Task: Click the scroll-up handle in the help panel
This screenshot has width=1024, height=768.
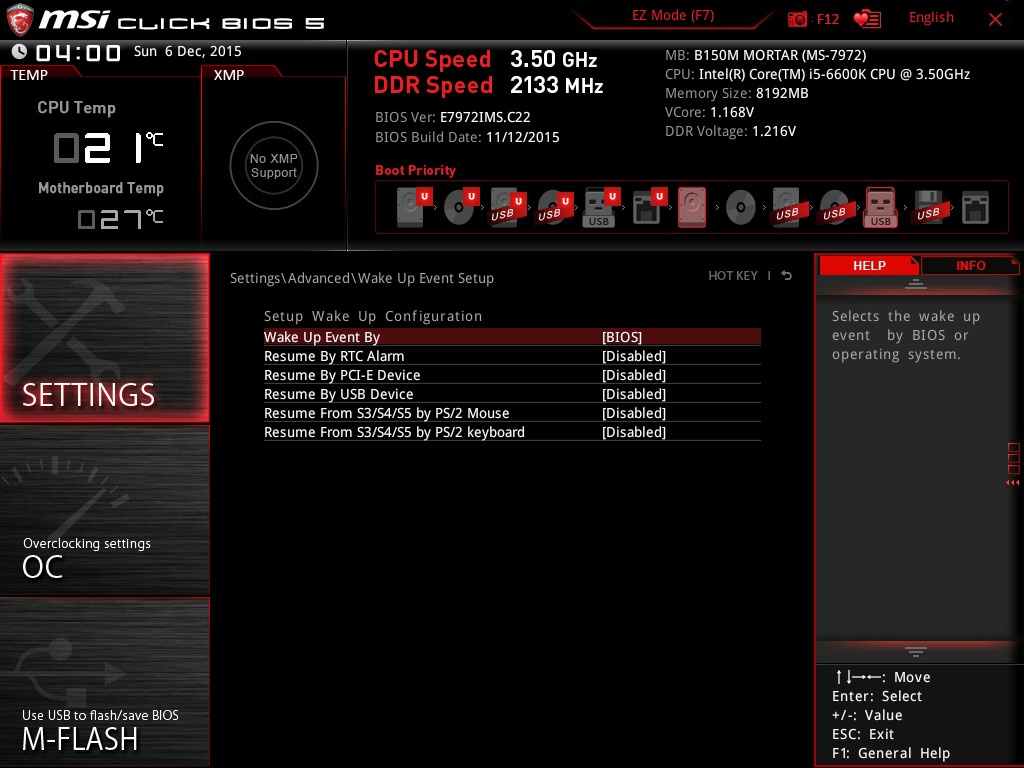Action: tap(916, 283)
